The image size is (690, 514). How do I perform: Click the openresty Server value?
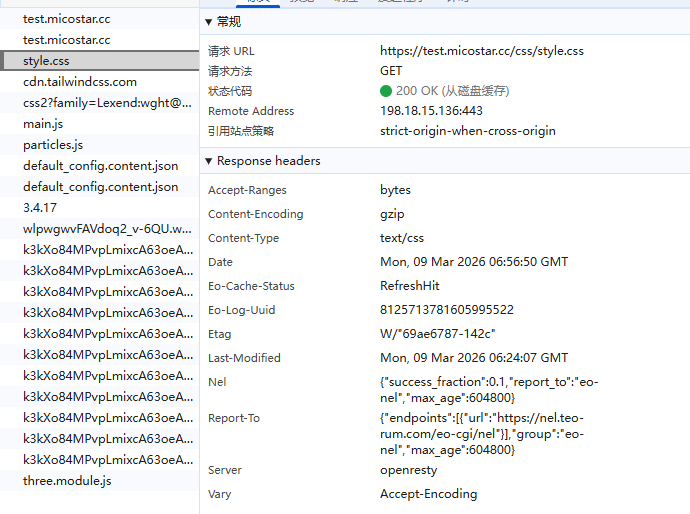408,470
